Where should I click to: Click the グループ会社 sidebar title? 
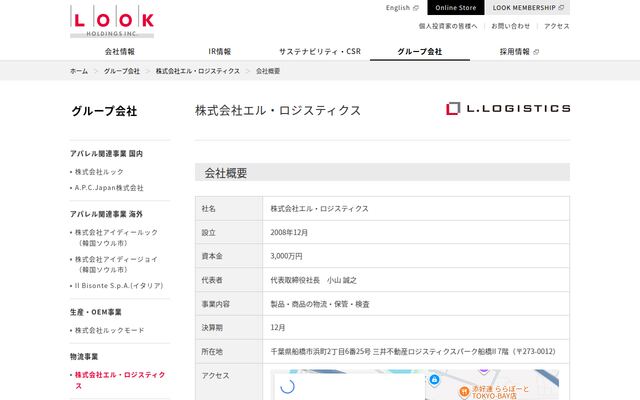pyautogui.click(x=104, y=111)
